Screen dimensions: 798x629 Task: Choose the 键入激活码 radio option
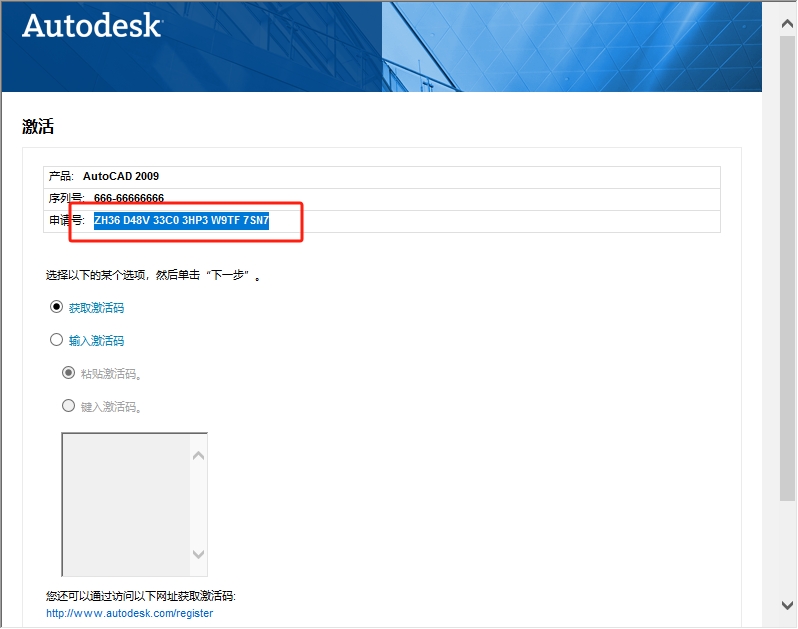pyautogui.click(x=69, y=406)
